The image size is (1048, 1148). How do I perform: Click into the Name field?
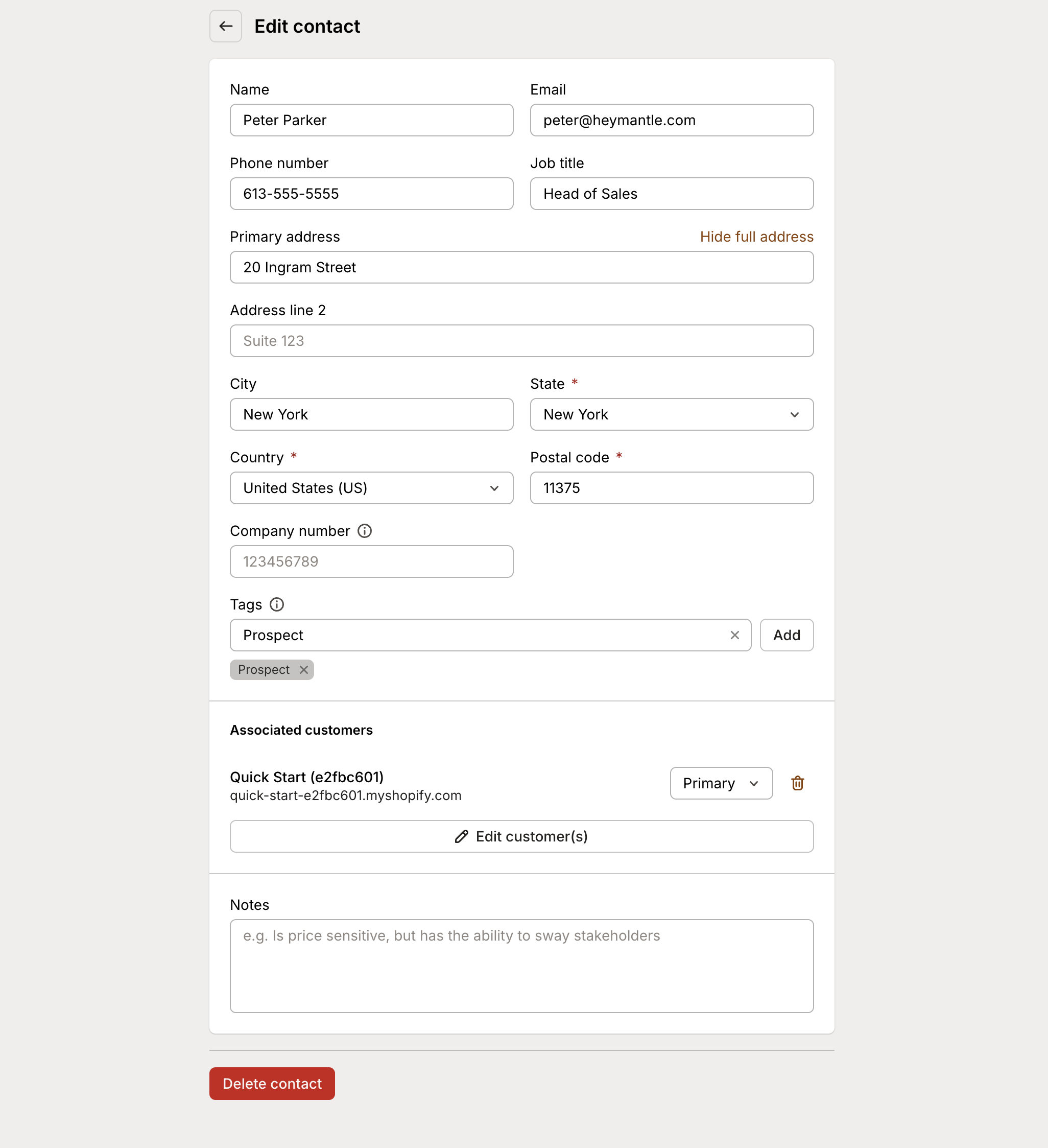pos(371,120)
